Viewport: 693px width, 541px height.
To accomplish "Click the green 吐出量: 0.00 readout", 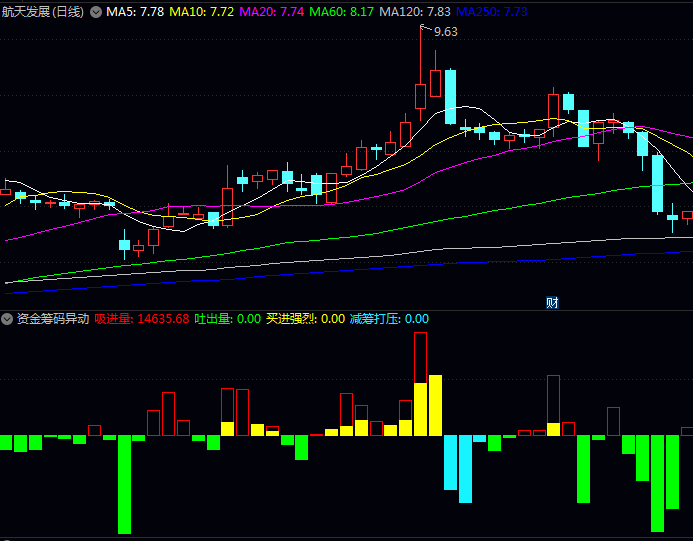I will tap(227, 319).
